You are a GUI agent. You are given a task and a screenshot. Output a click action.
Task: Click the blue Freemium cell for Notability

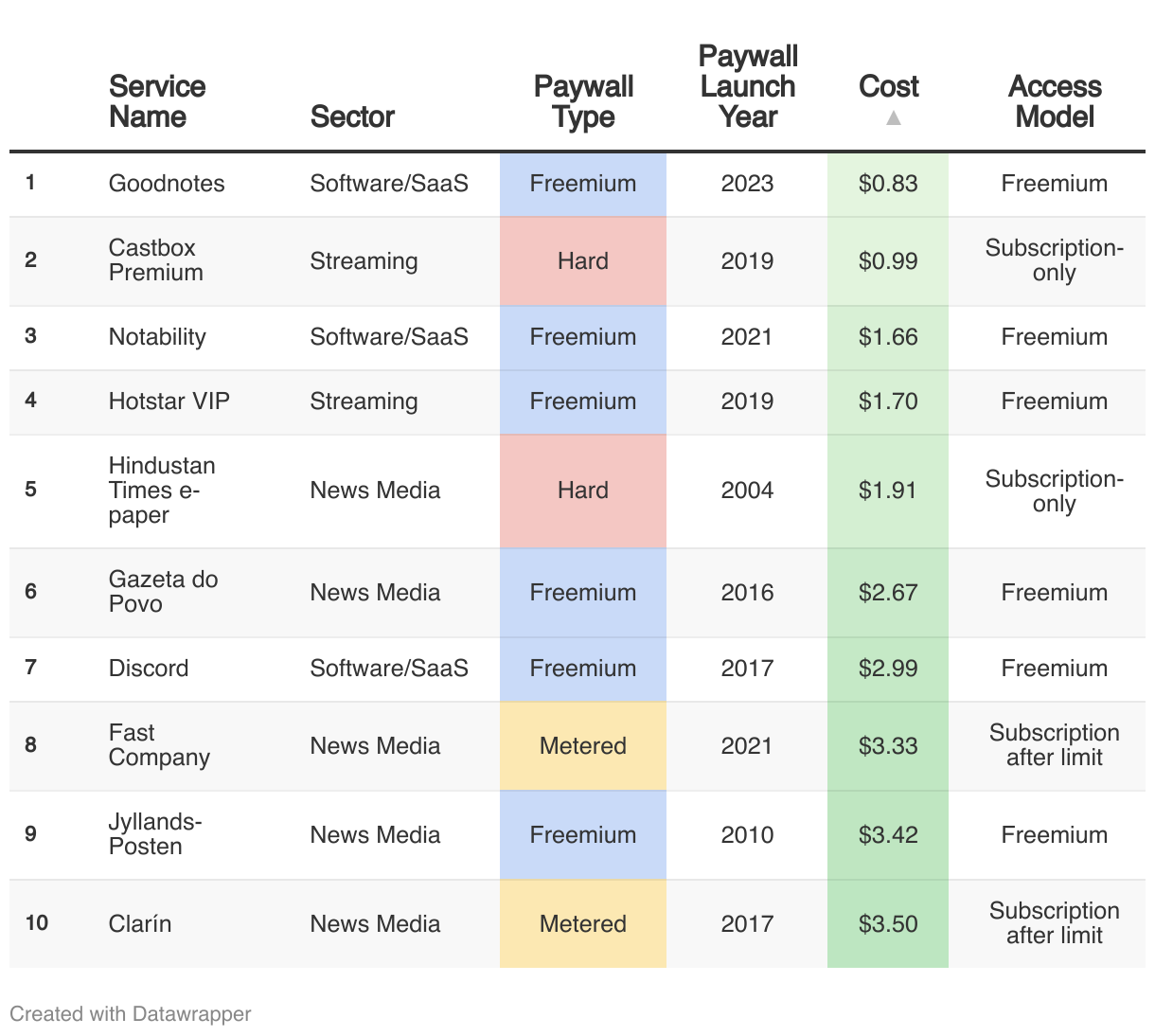tap(583, 337)
